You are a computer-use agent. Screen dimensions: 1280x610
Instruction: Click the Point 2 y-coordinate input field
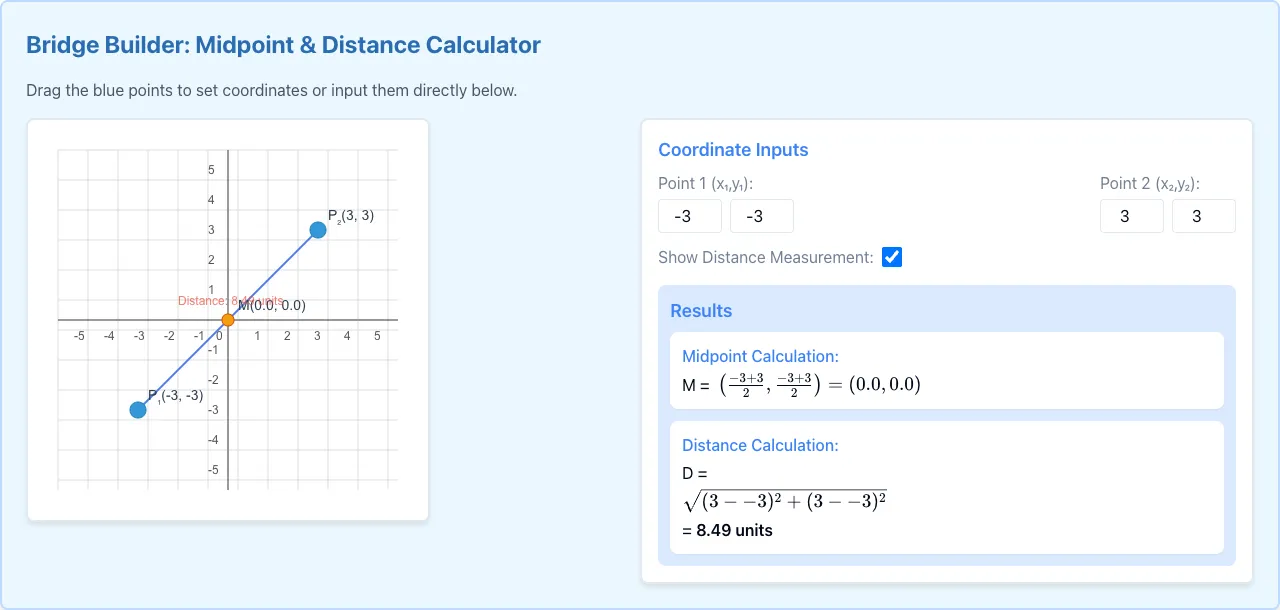pyautogui.click(x=1204, y=216)
